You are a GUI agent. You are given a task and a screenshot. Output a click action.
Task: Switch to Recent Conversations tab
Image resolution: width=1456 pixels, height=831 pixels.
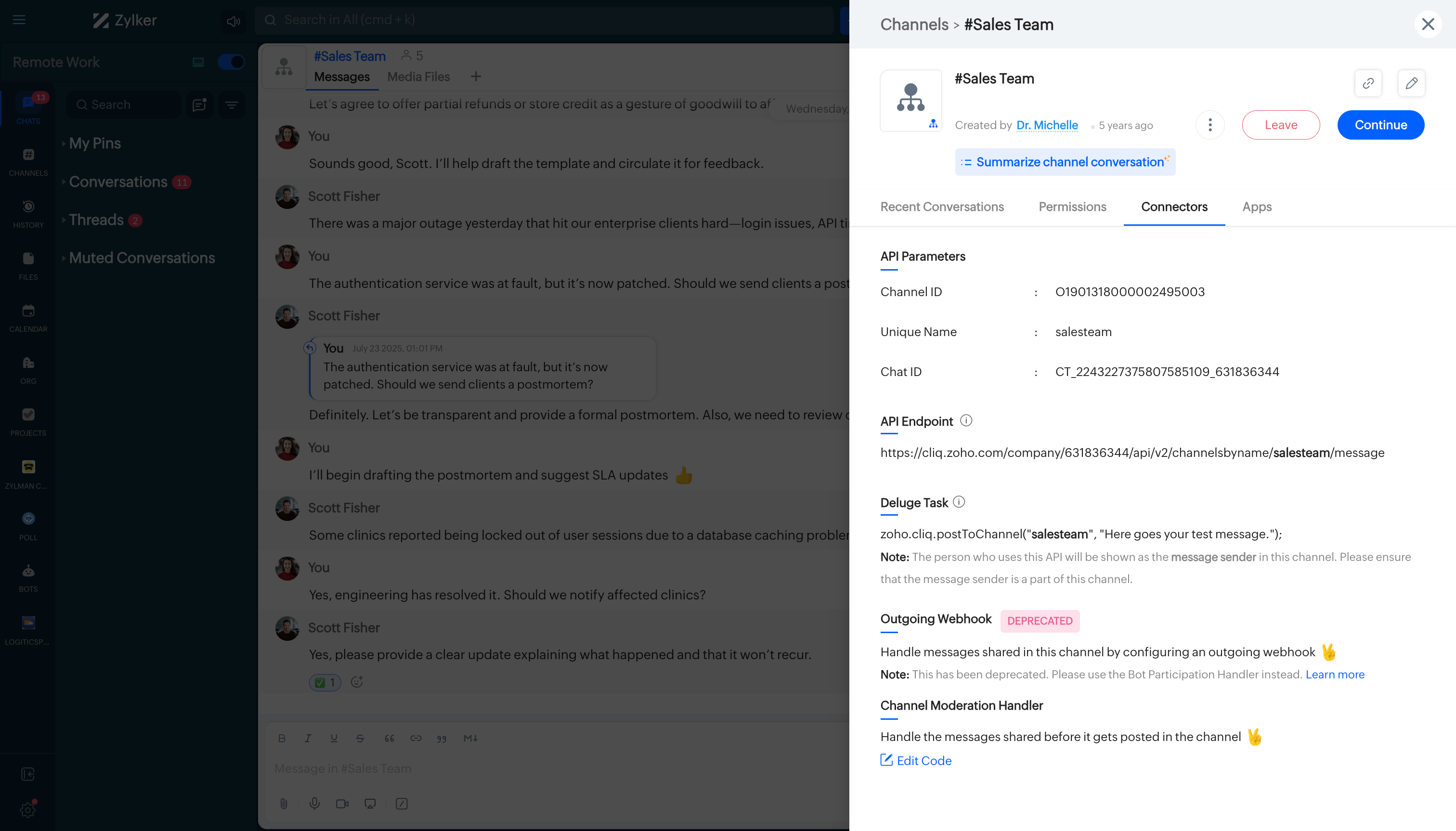942,207
